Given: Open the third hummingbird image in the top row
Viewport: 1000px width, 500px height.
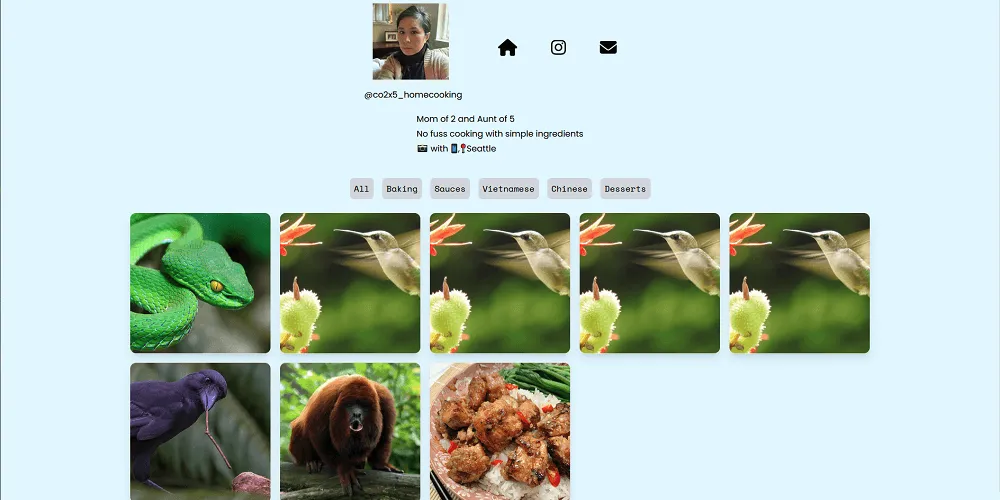Looking at the screenshot, I should 650,283.
